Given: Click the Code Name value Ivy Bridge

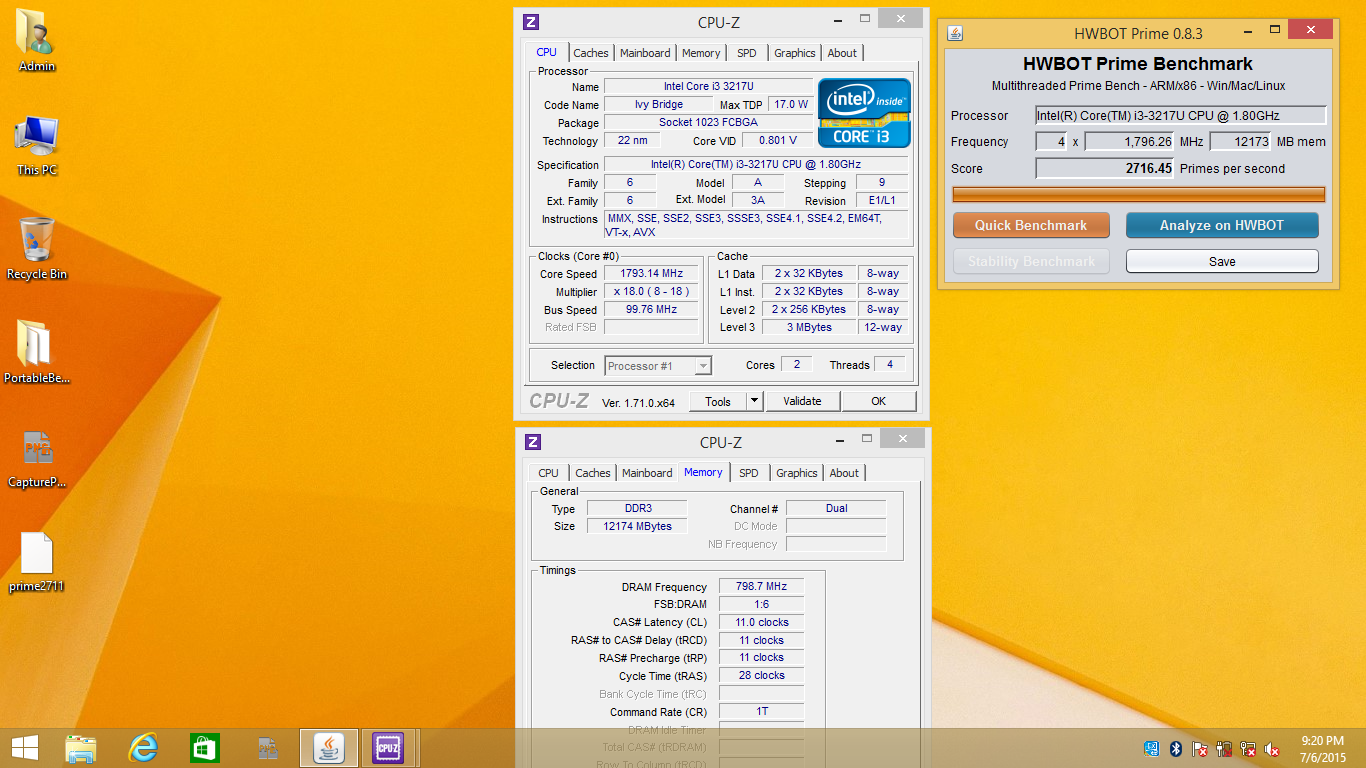Looking at the screenshot, I should (658, 104).
